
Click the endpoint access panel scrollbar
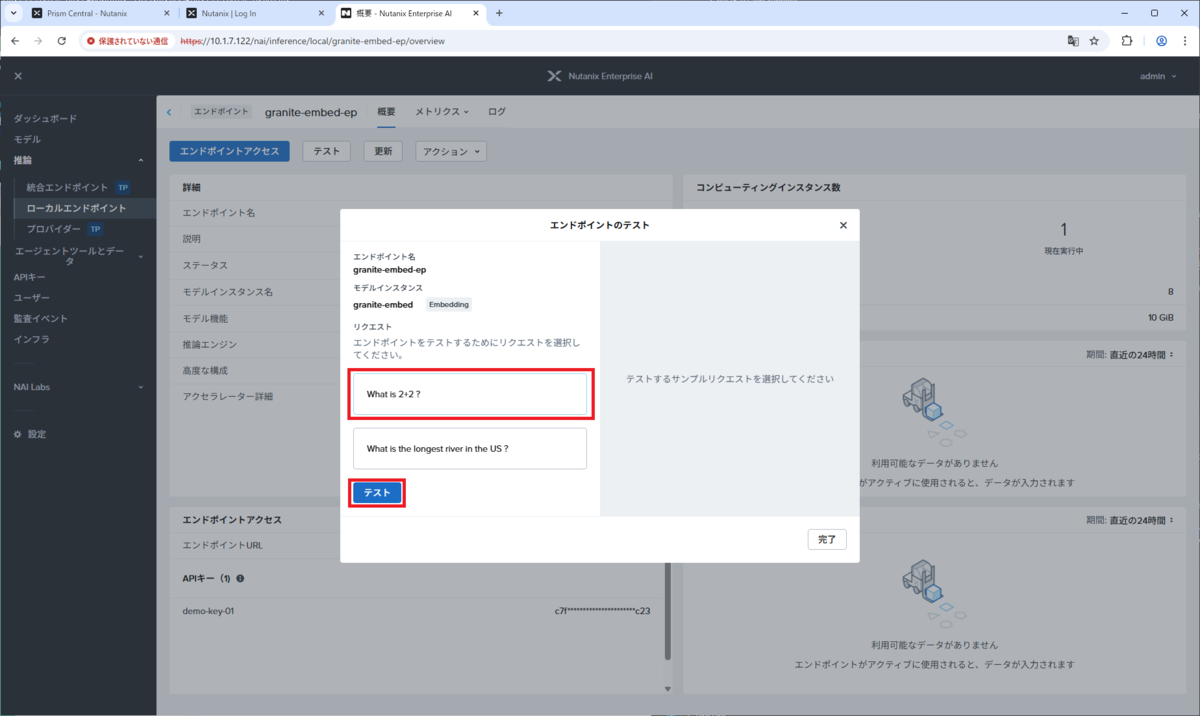(x=668, y=610)
